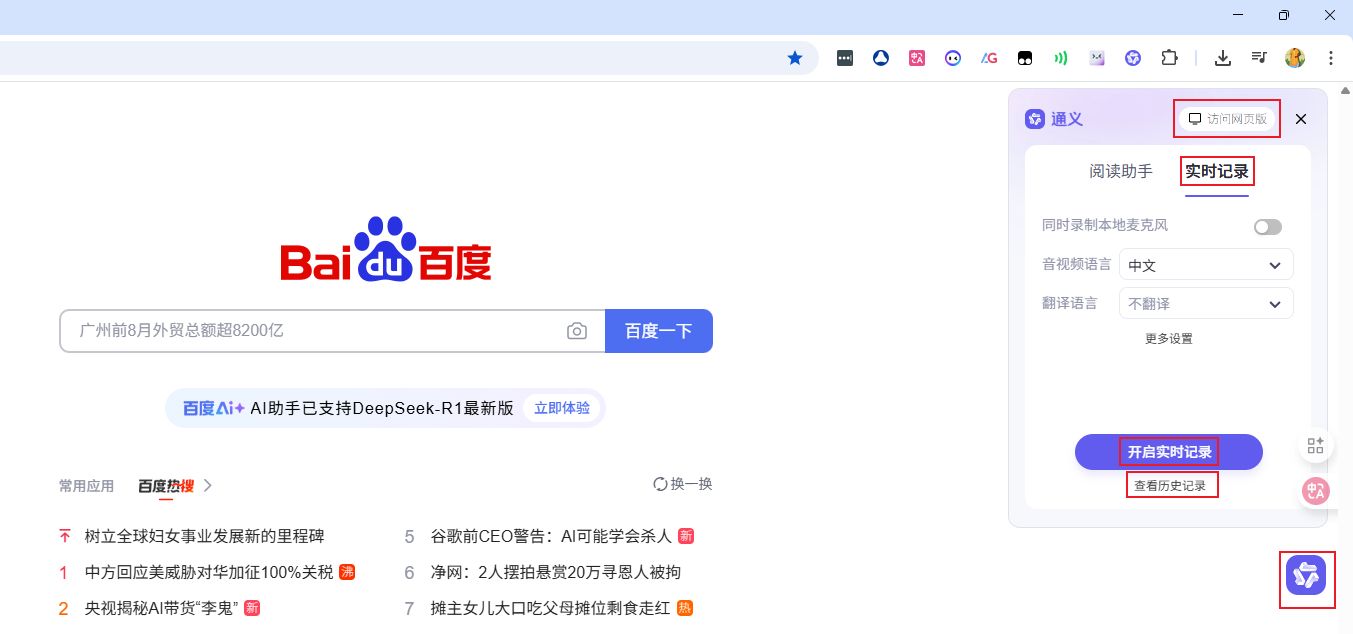
Task: Expand the 音视频语言 dropdown
Action: 1206,265
